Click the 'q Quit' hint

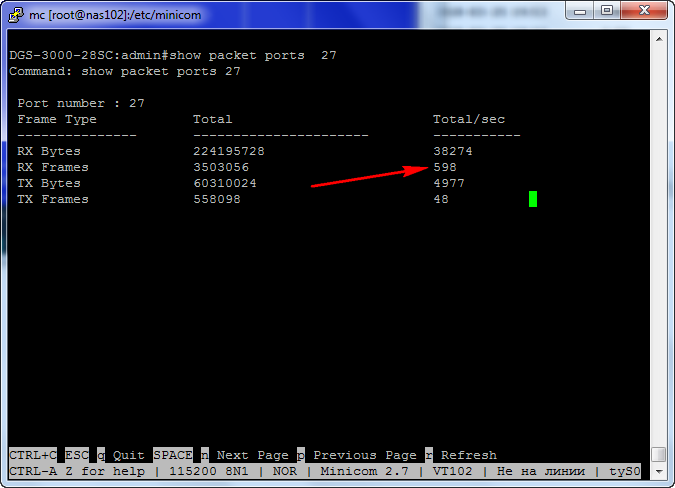pyautogui.click(x=121, y=455)
